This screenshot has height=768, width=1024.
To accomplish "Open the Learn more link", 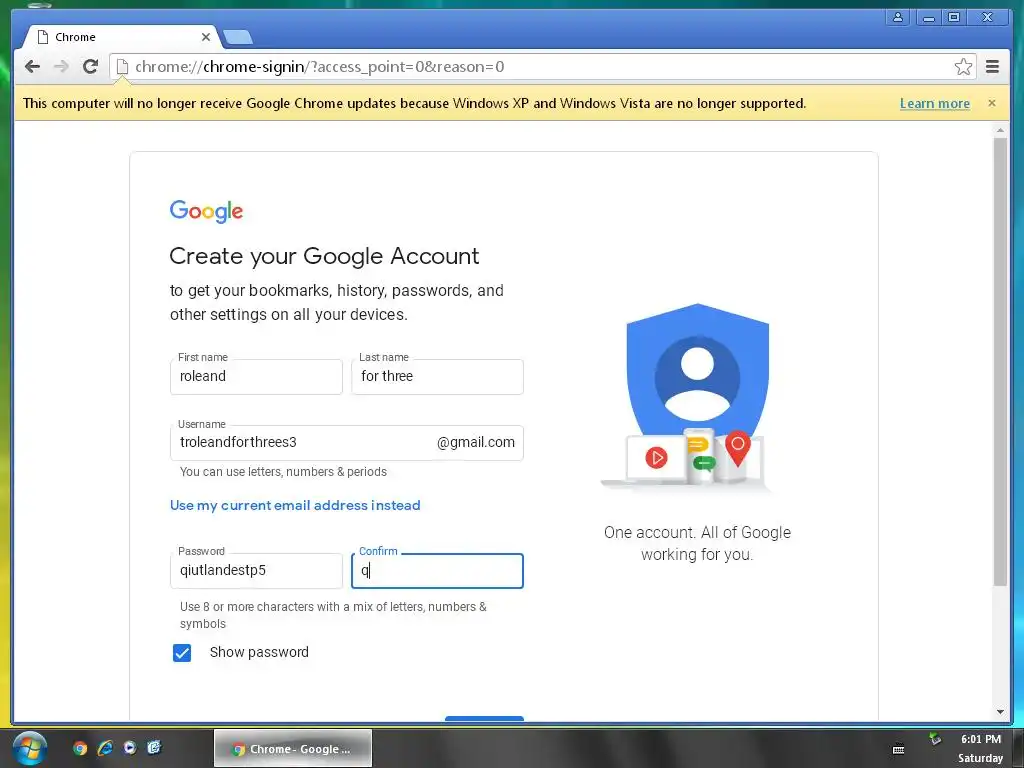I will [x=935, y=103].
